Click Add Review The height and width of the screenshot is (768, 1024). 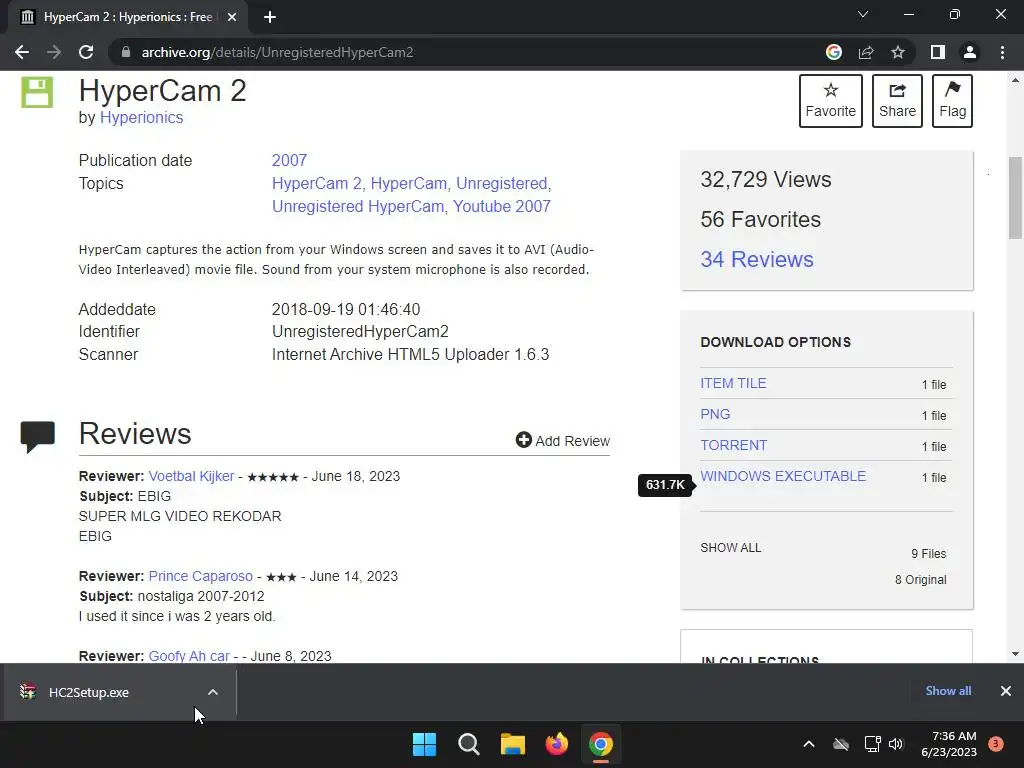tap(563, 441)
